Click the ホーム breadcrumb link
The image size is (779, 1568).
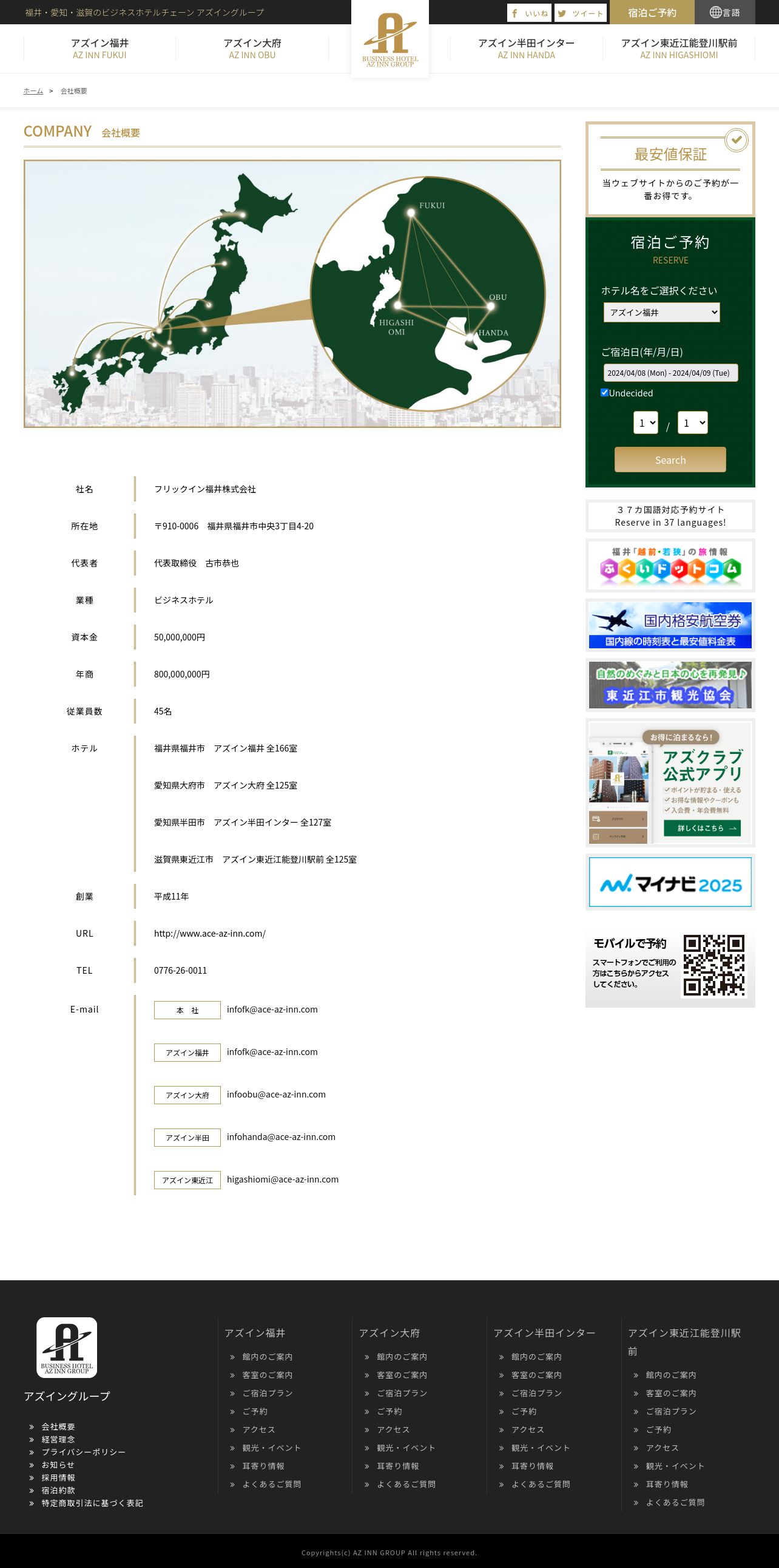(x=33, y=90)
